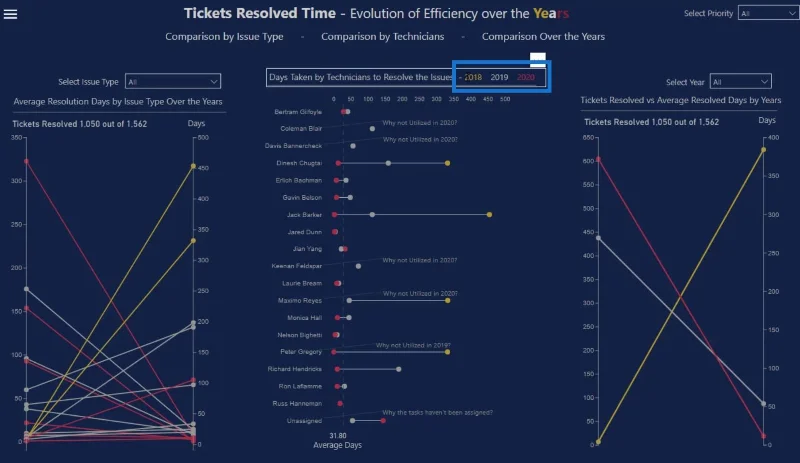Open Comparison Over the Years page

pyautogui.click(x=543, y=36)
